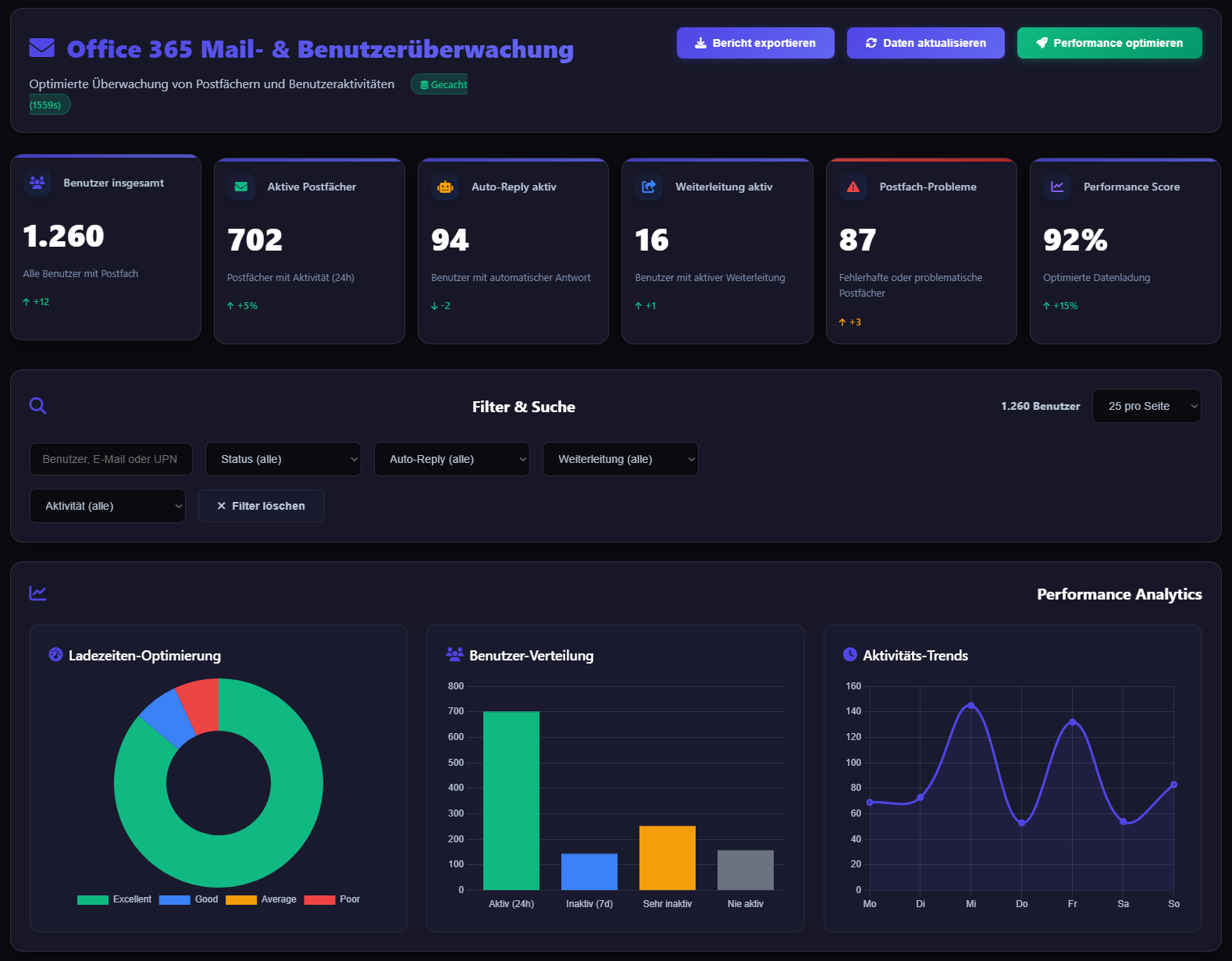The height and width of the screenshot is (961, 1232).
Task: Click the 94 value on Auto-Reply aktiv
Action: (x=450, y=240)
